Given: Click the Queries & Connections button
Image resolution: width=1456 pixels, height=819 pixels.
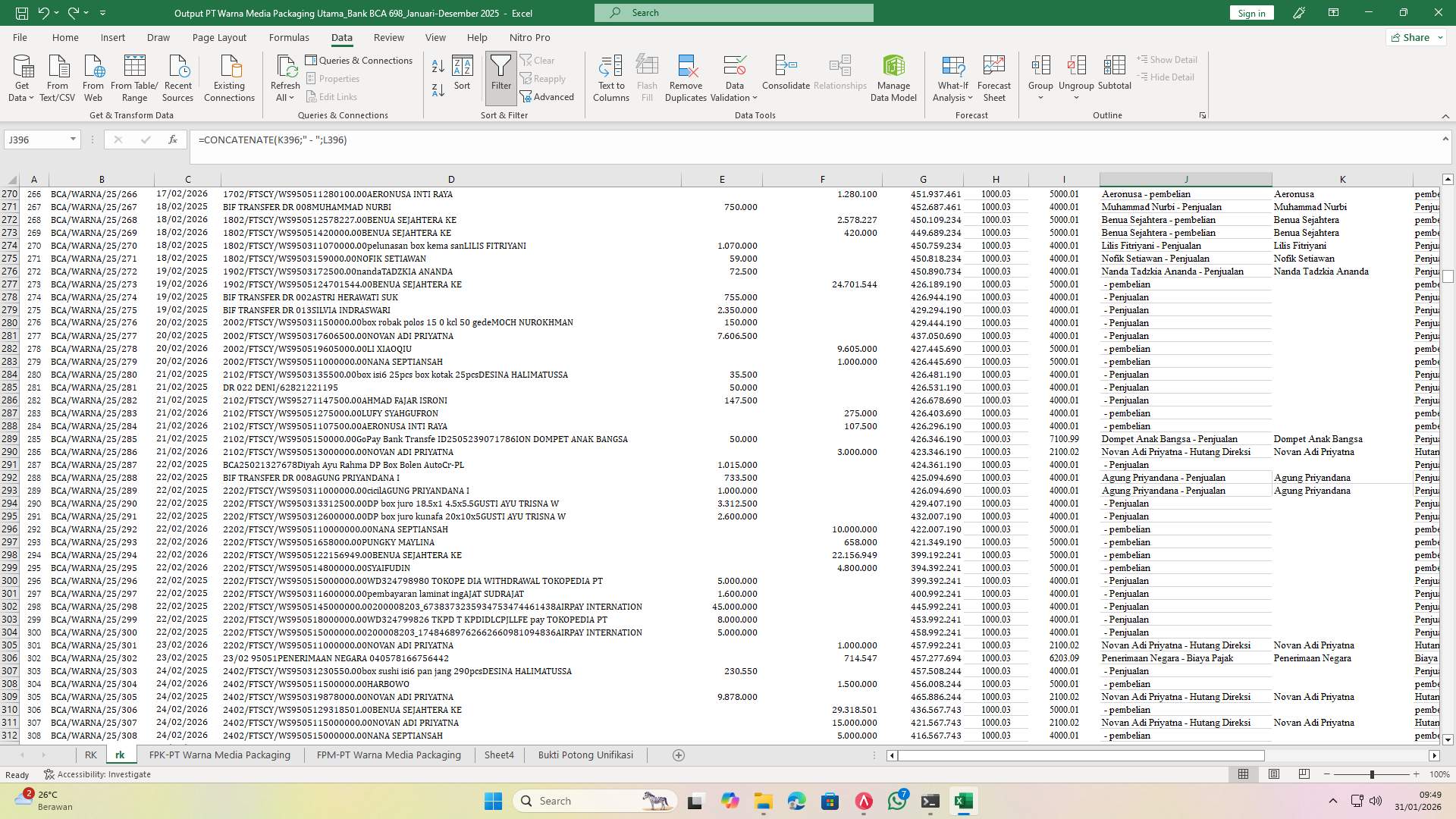Looking at the screenshot, I should tap(360, 60).
